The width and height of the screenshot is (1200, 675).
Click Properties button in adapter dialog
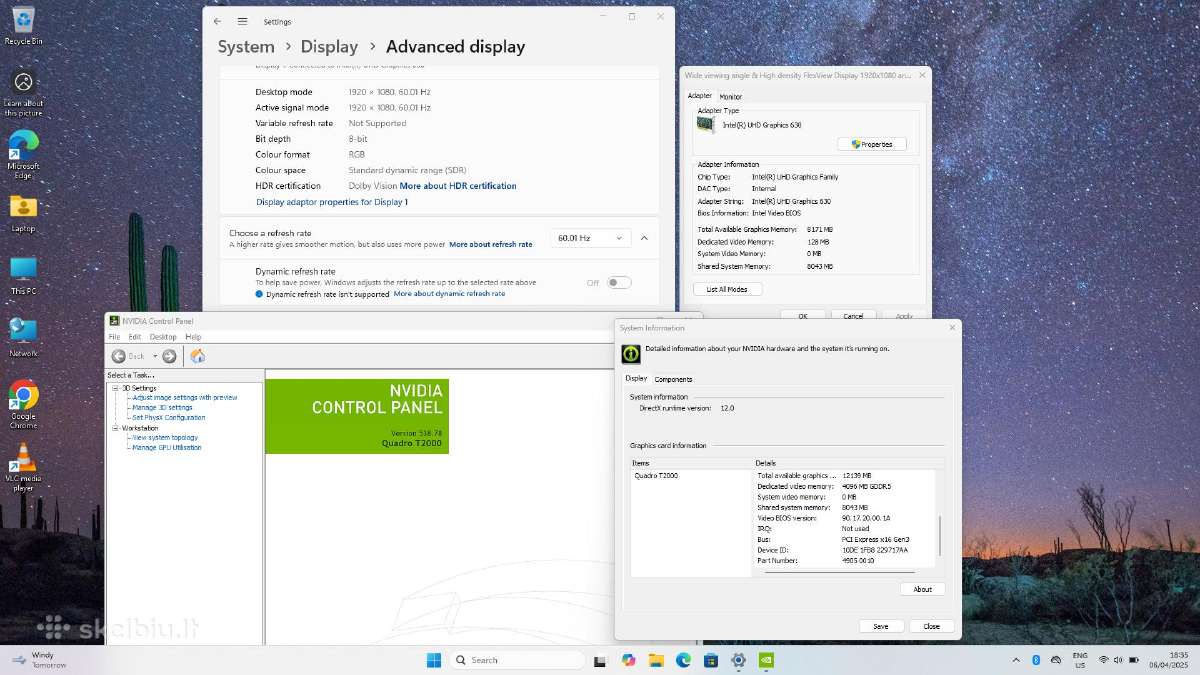tap(872, 144)
